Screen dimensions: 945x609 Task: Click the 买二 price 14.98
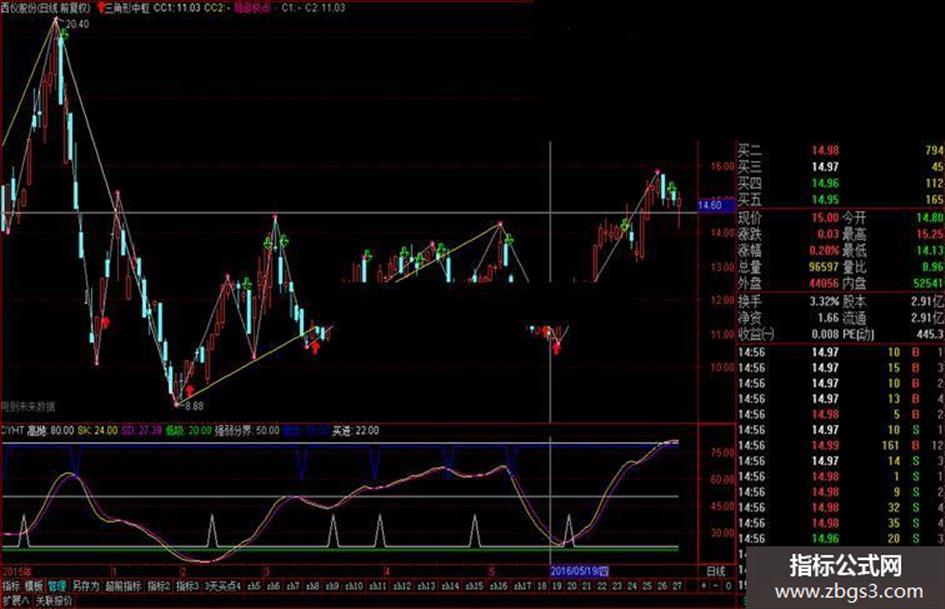point(824,151)
